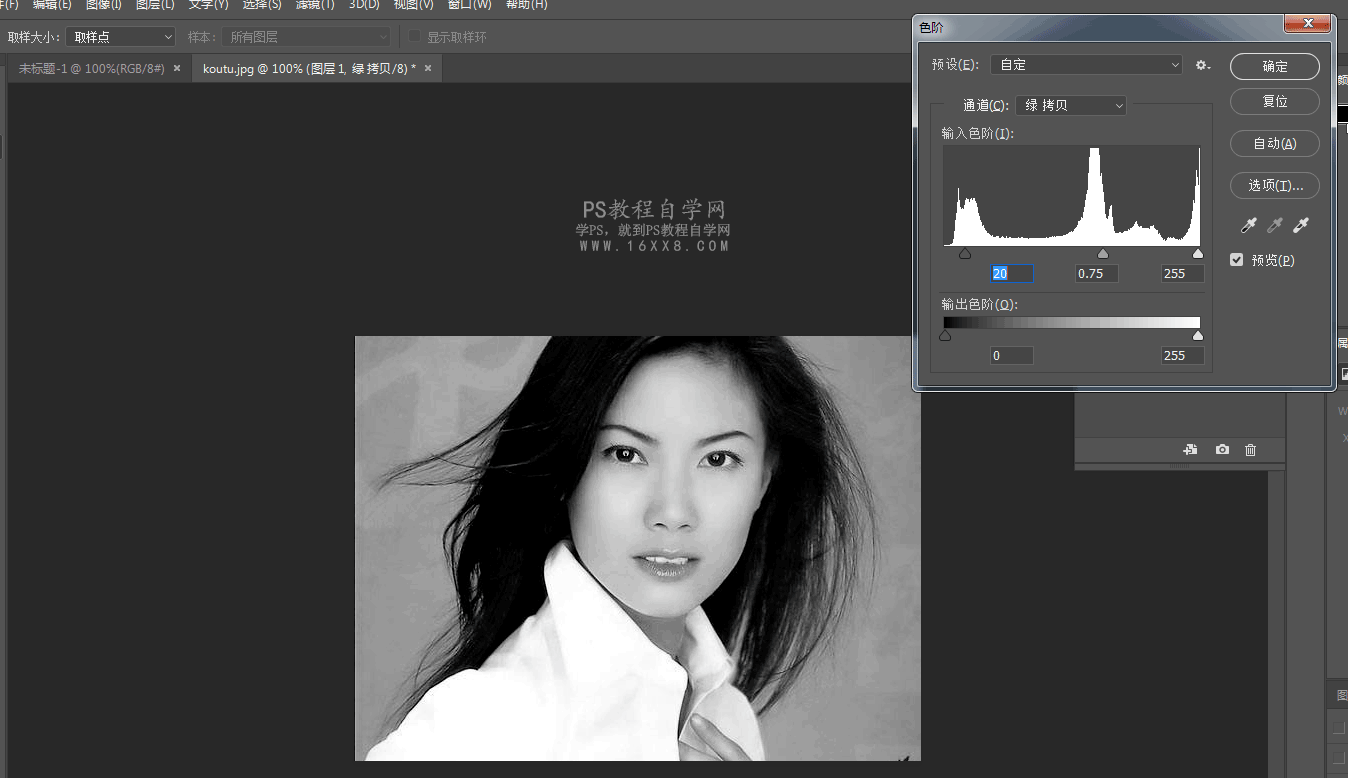
Task: Open the 编辑(E) menu
Action: (51, 4)
